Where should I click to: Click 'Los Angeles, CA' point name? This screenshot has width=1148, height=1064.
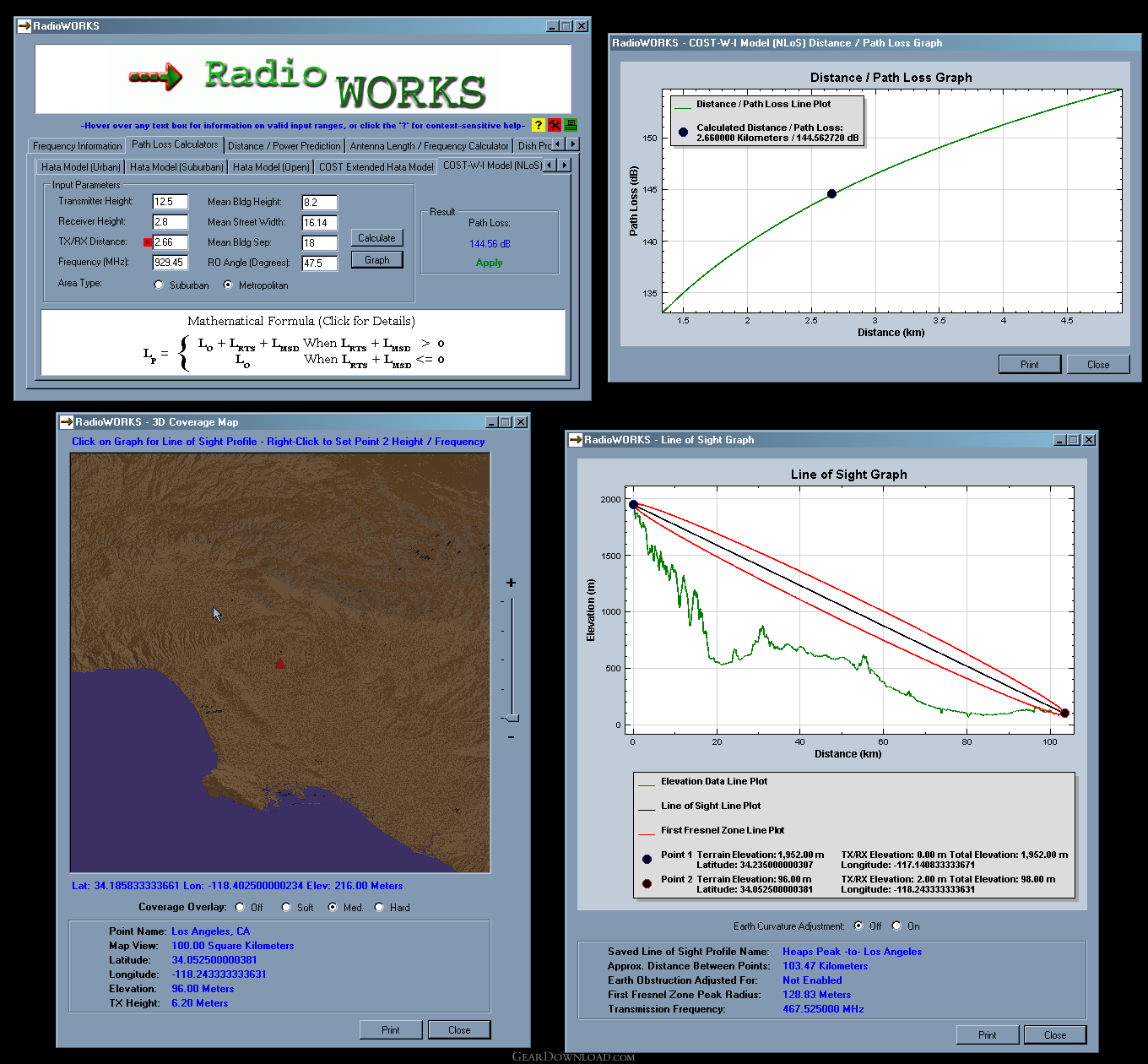coord(210,931)
